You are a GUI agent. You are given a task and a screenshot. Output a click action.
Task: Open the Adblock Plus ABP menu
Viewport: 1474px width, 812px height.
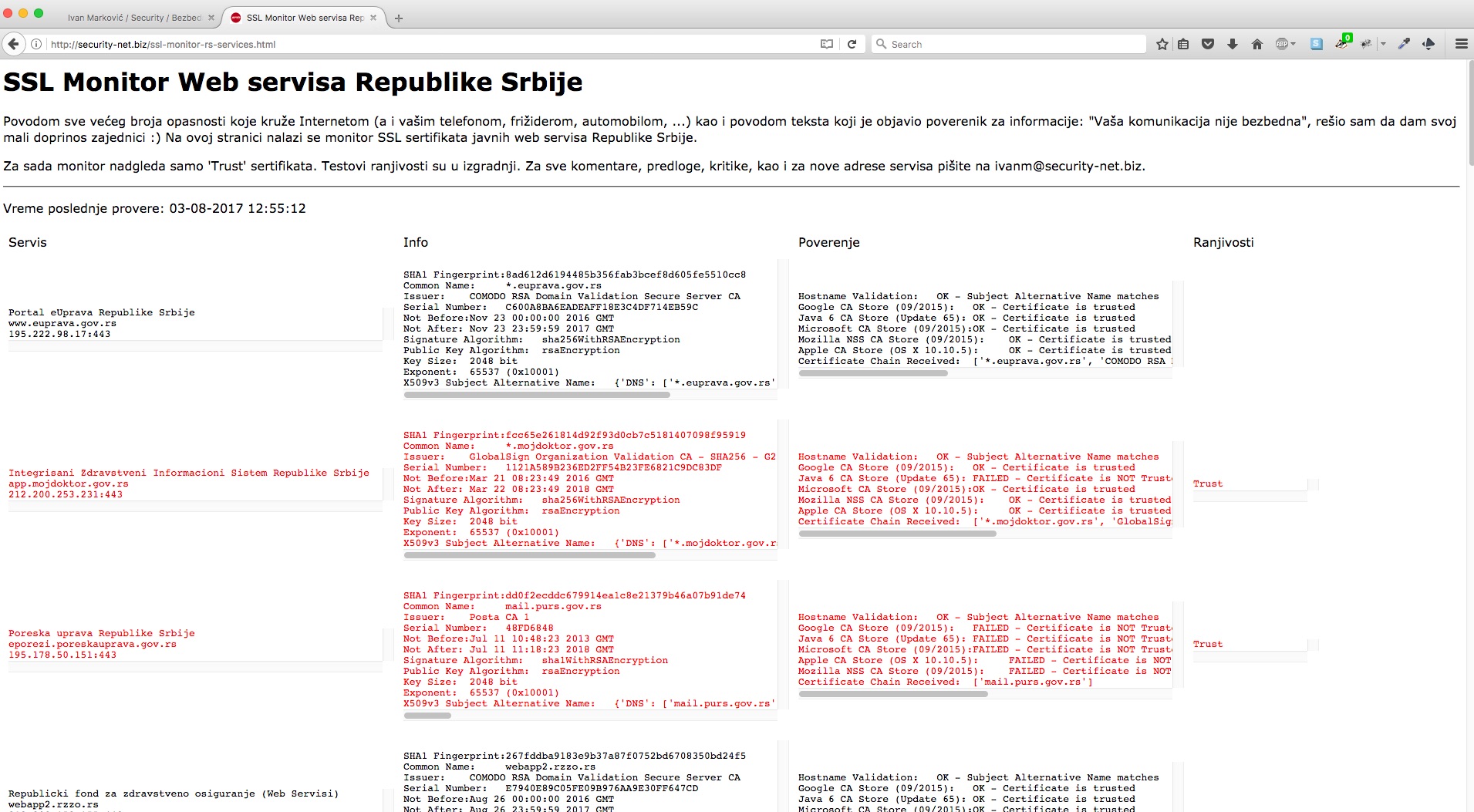(1285, 44)
